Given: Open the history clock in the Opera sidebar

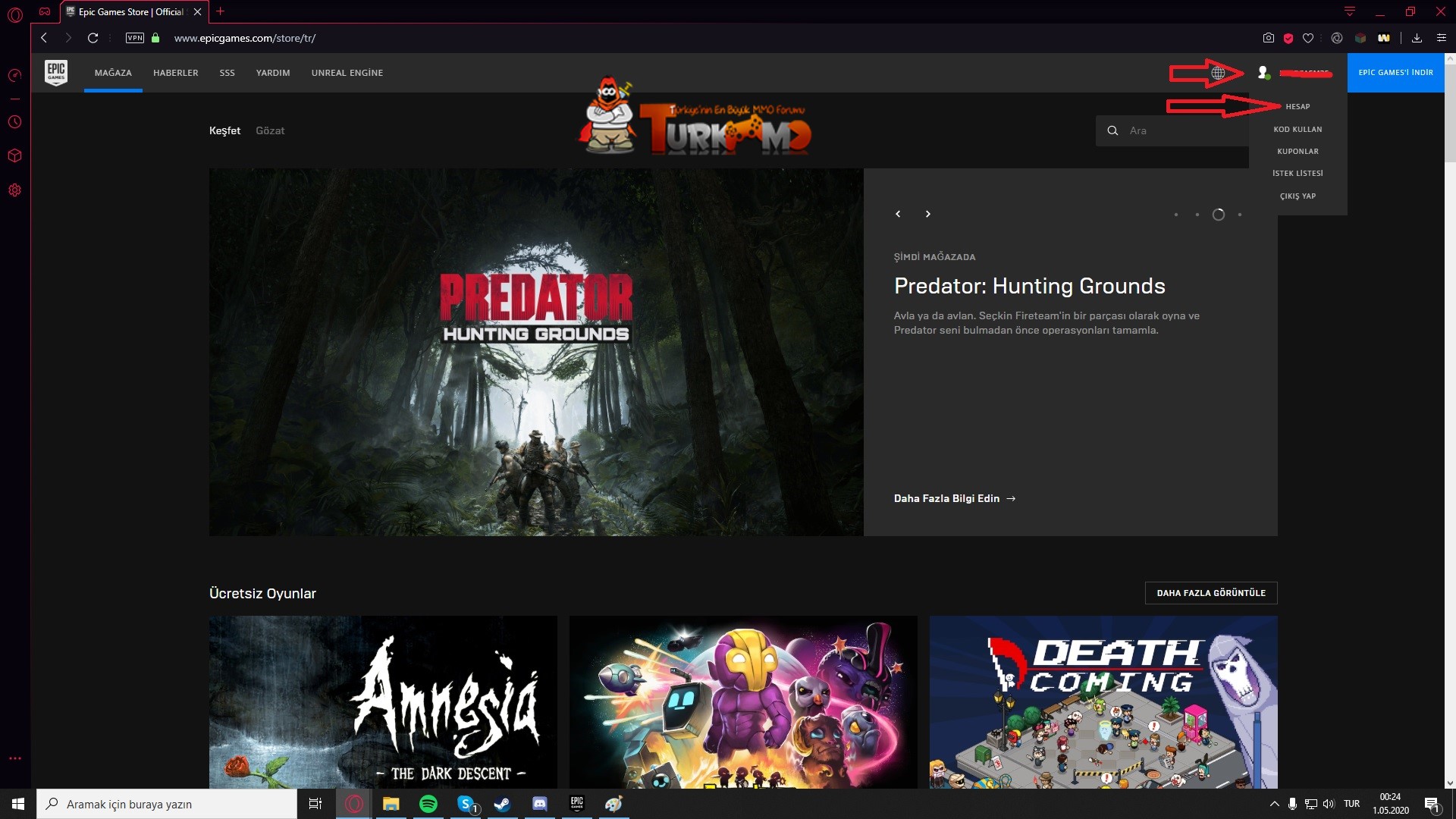Looking at the screenshot, I should click(x=14, y=122).
